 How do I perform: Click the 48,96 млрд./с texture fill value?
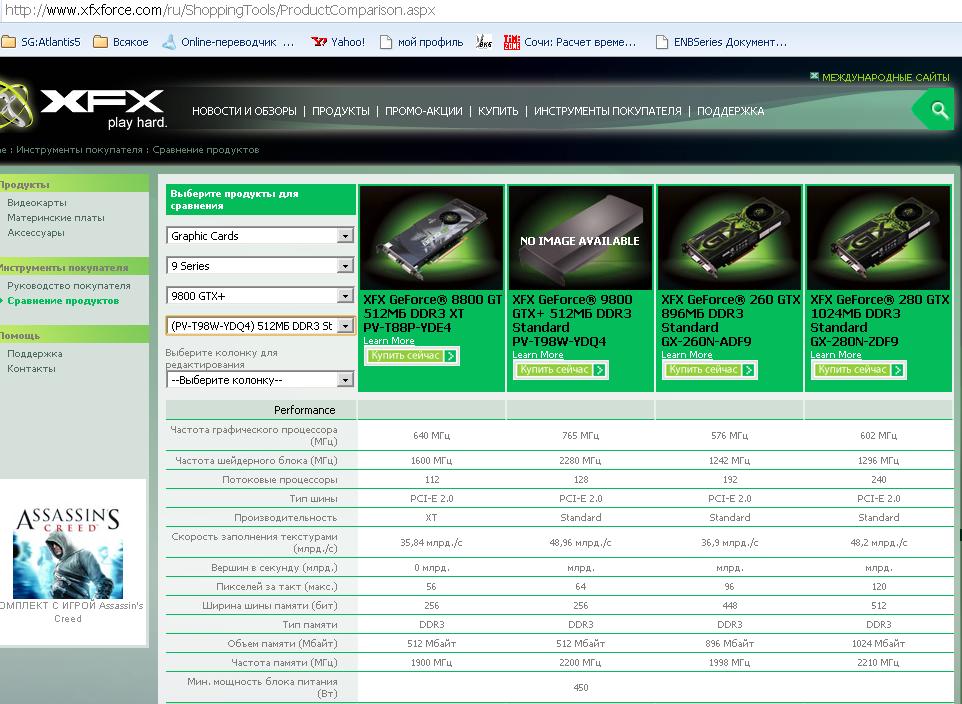coord(580,543)
